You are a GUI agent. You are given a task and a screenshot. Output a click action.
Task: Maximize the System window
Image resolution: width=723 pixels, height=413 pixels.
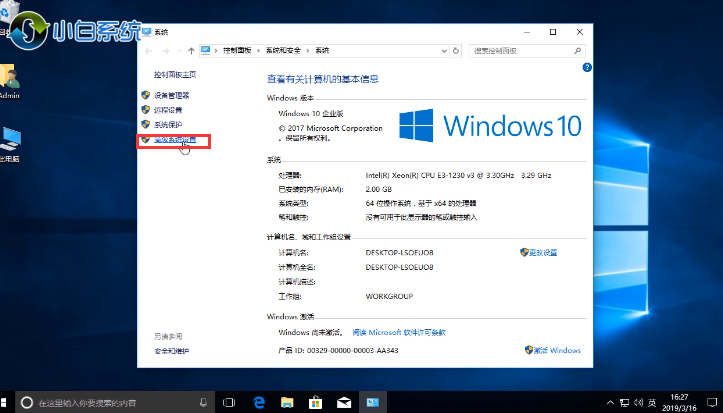[x=553, y=32]
